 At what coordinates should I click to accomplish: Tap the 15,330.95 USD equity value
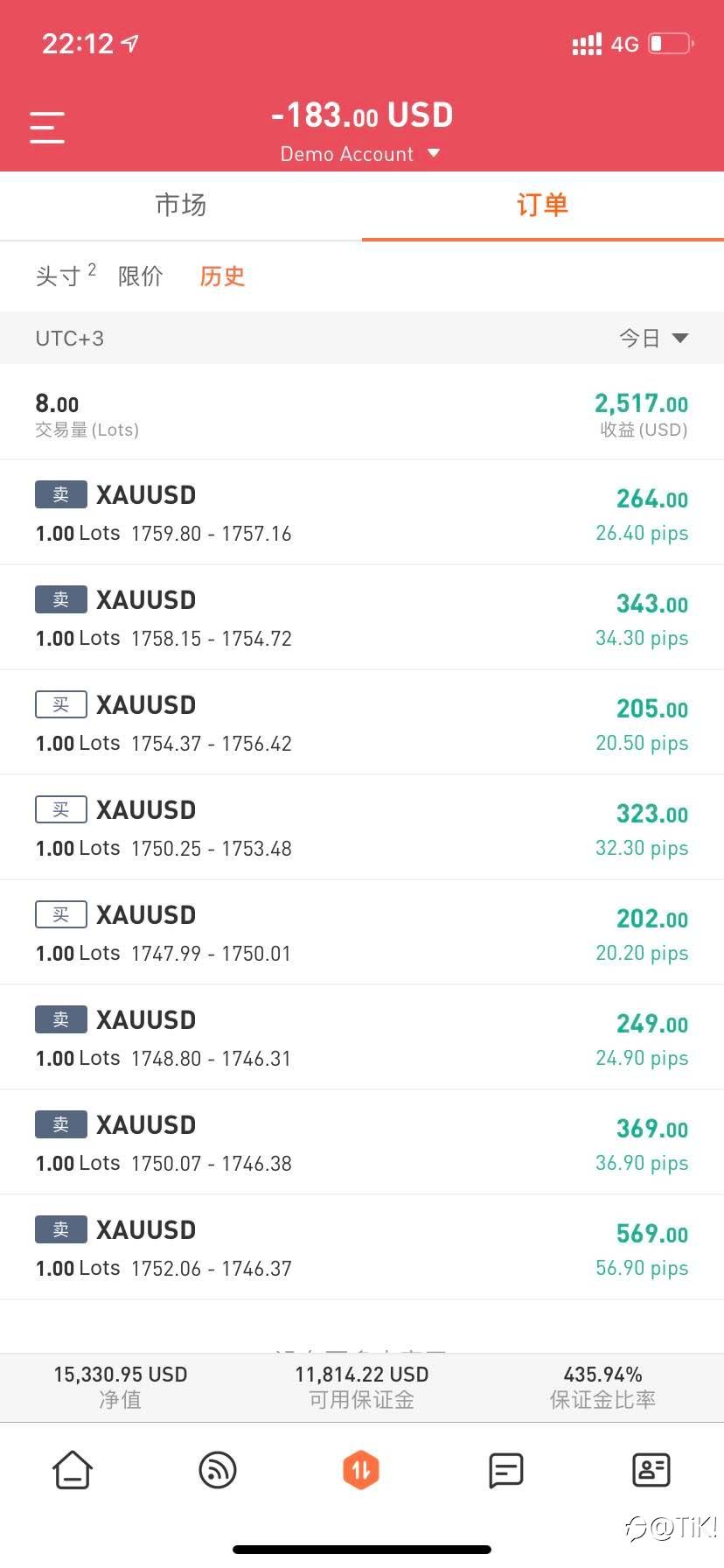coord(121,1375)
